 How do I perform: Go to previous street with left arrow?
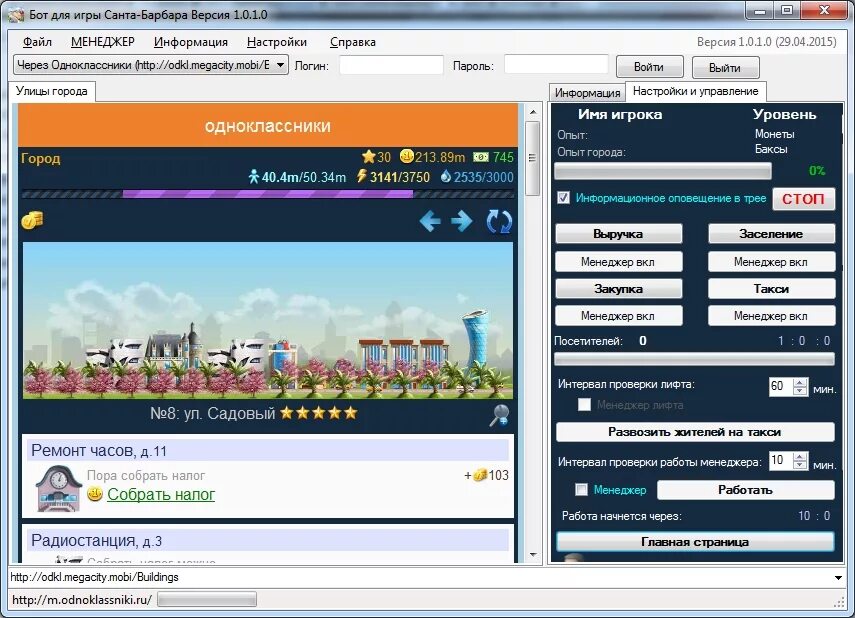click(430, 221)
